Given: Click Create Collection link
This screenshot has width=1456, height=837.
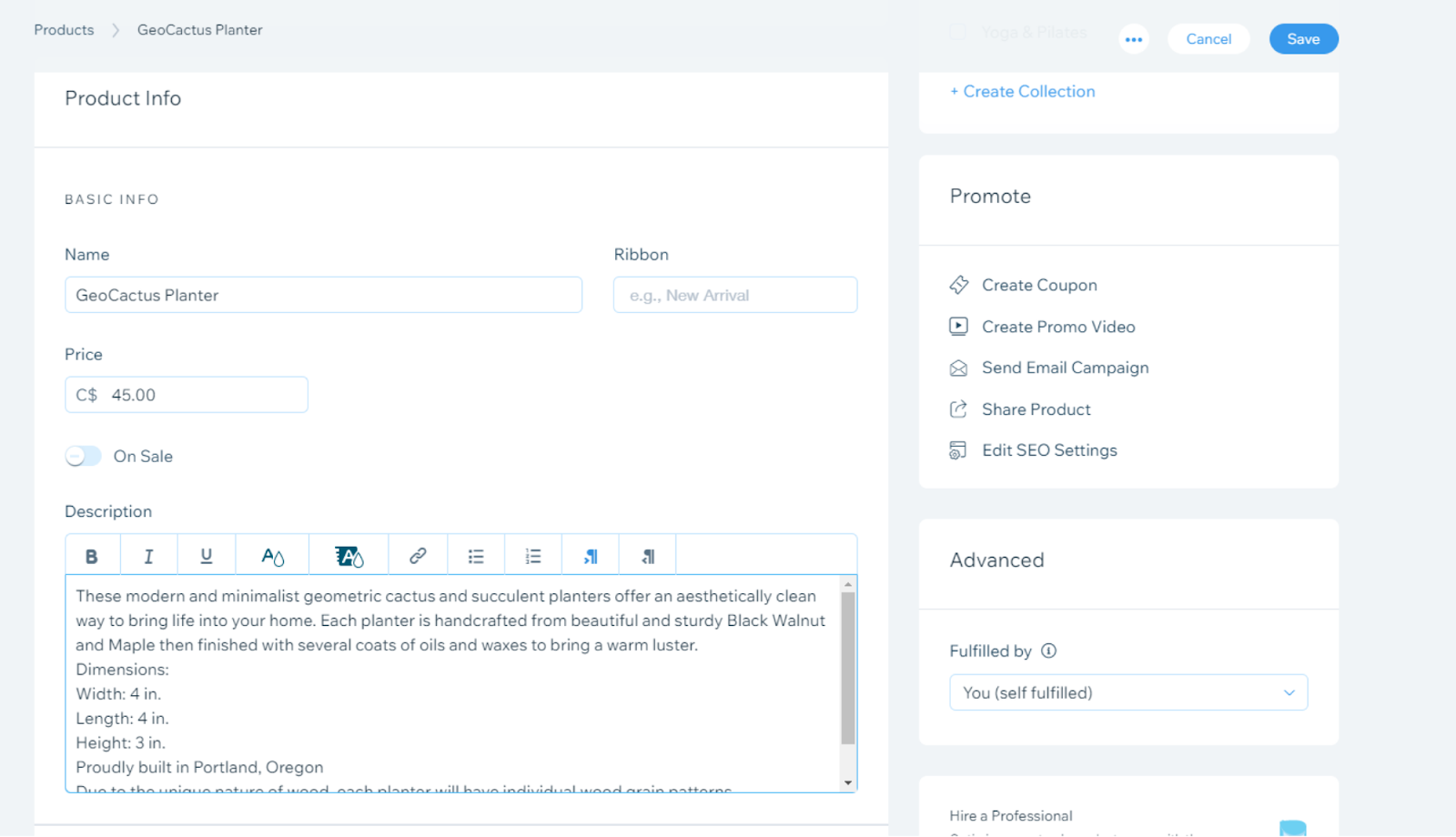Looking at the screenshot, I should (1023, 91).
